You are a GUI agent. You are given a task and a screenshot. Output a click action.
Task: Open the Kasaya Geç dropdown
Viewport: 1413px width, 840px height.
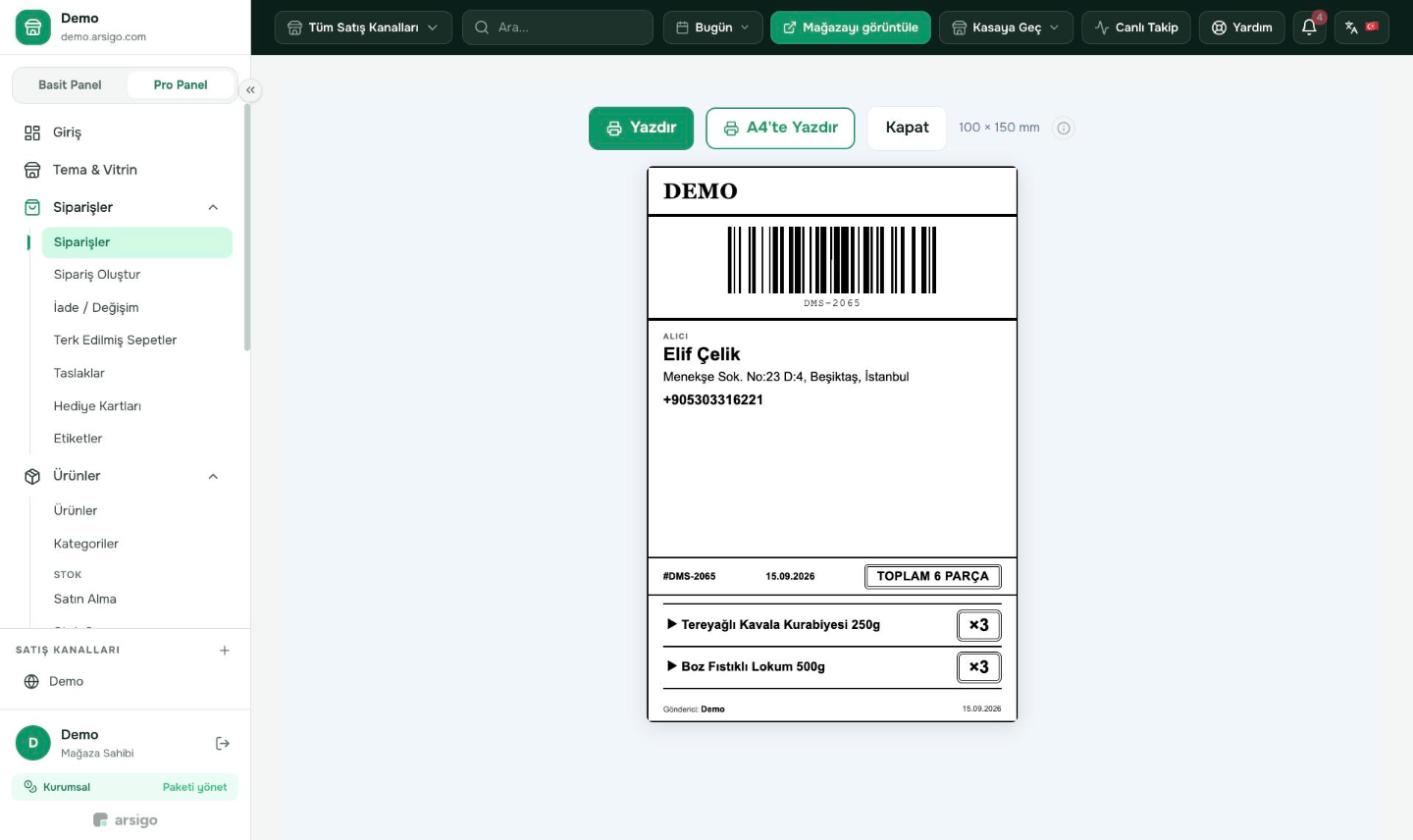[1006, 27]
